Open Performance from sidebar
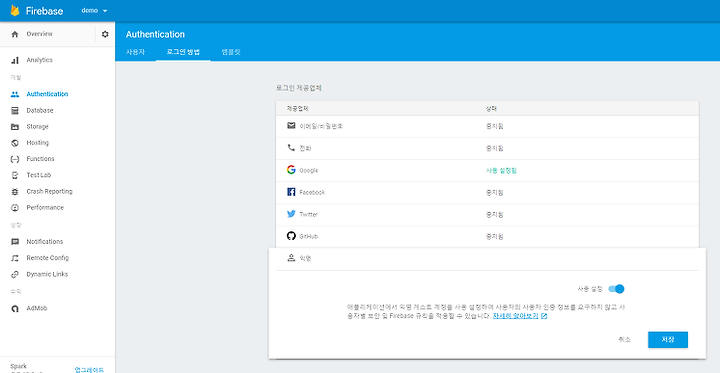 click(x=45, y=208)
